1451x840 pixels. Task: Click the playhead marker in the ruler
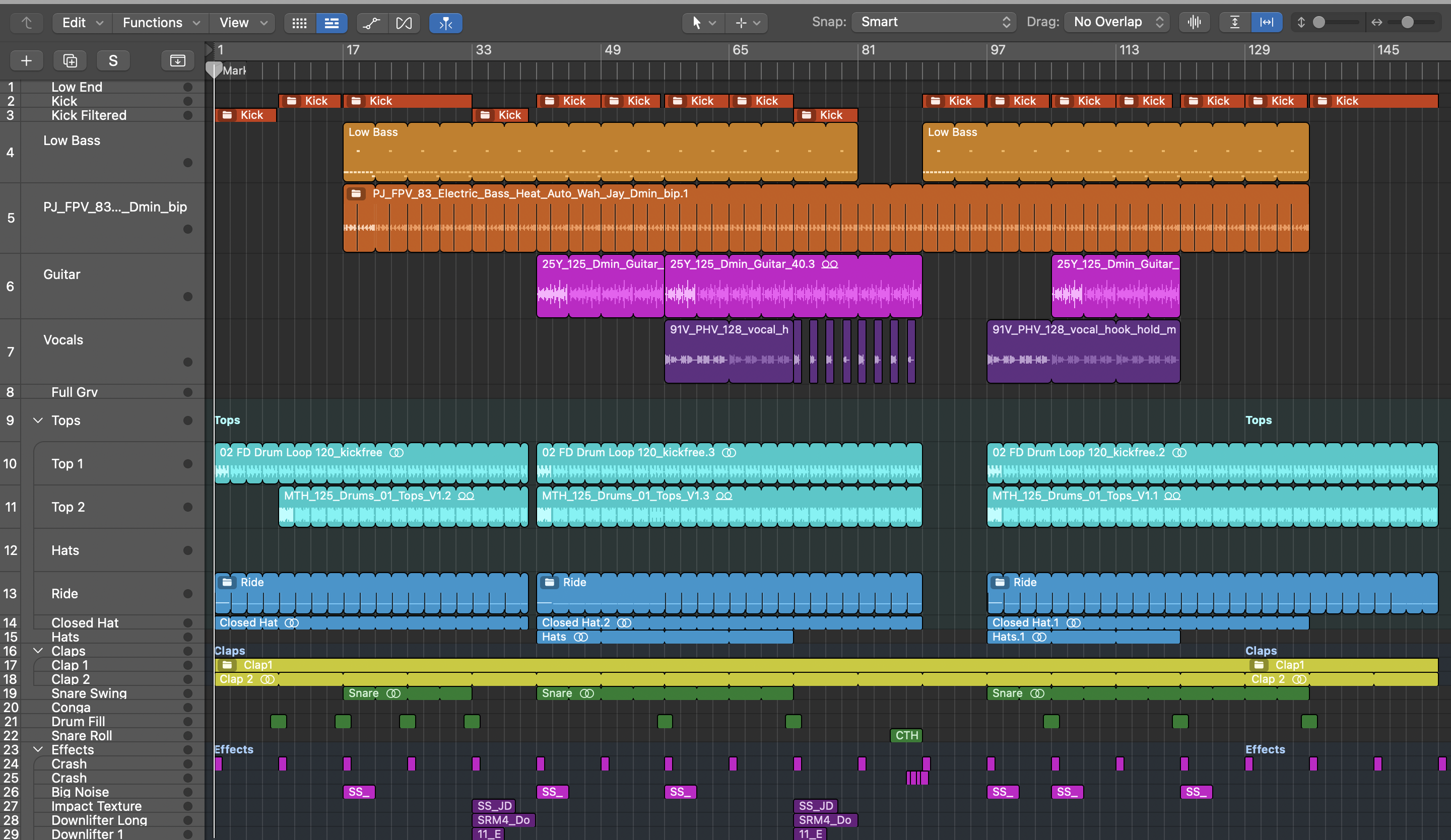point(214,69)
